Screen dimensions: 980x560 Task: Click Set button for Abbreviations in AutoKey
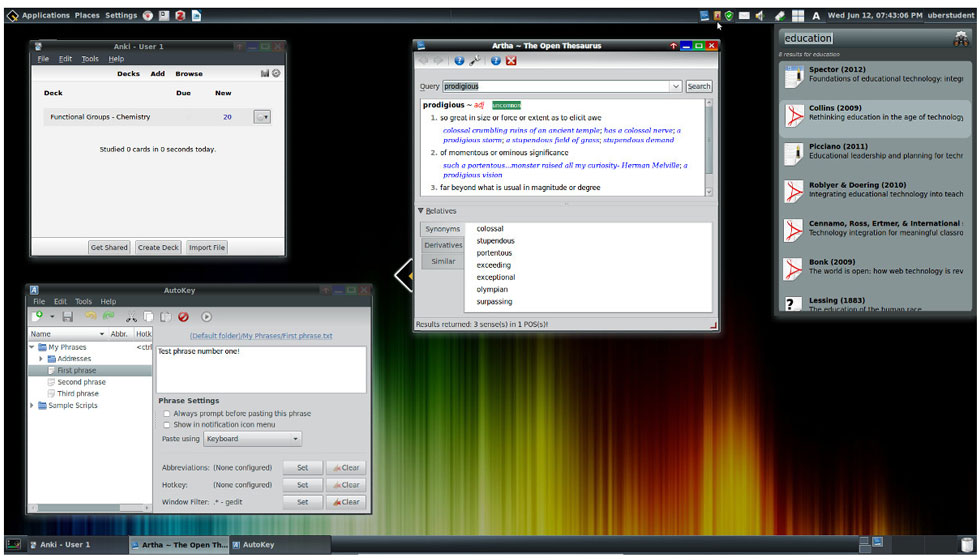coord(302,468)
